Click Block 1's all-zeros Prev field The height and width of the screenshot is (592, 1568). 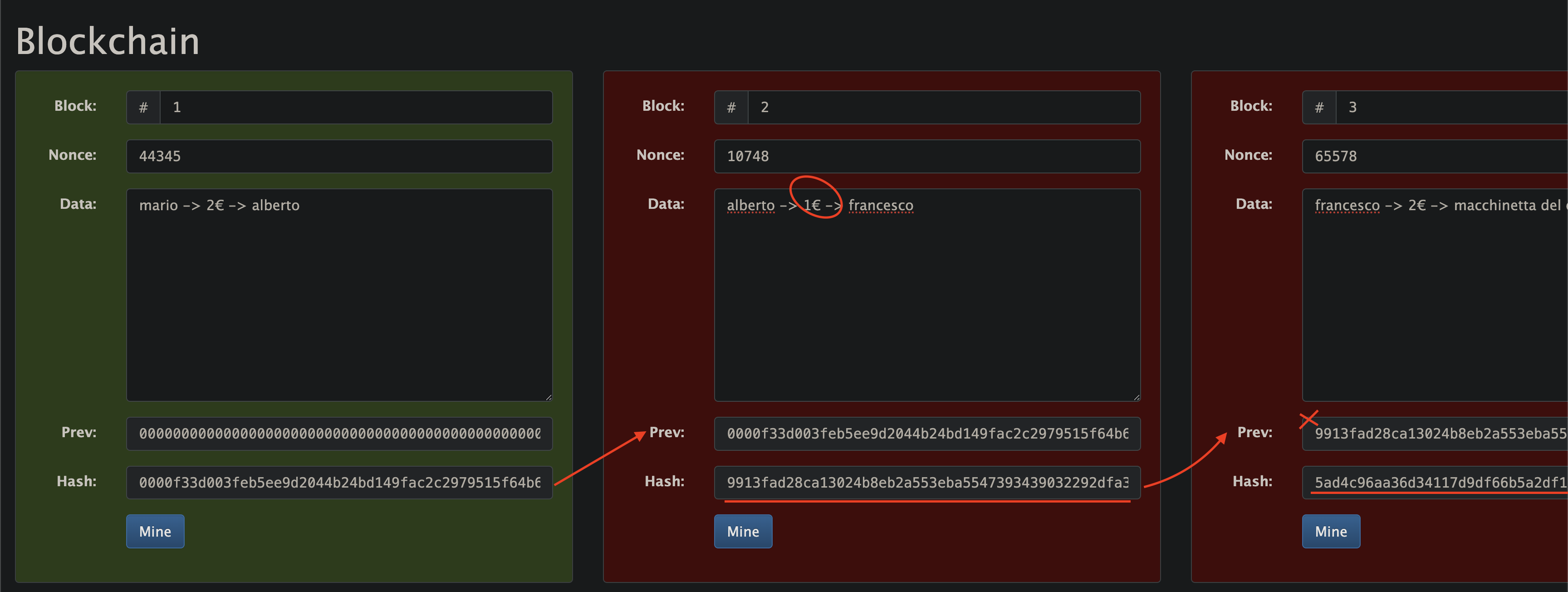[339, 434]
